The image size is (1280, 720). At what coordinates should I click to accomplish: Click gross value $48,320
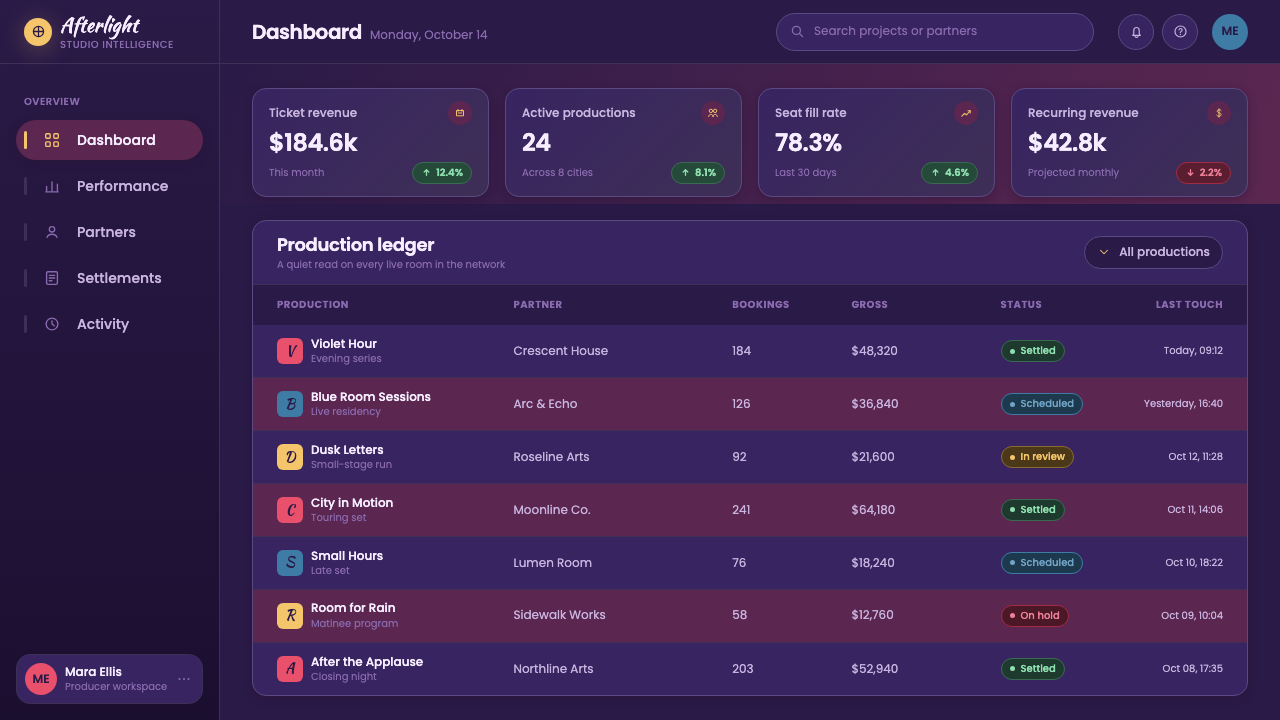[875, 351]
